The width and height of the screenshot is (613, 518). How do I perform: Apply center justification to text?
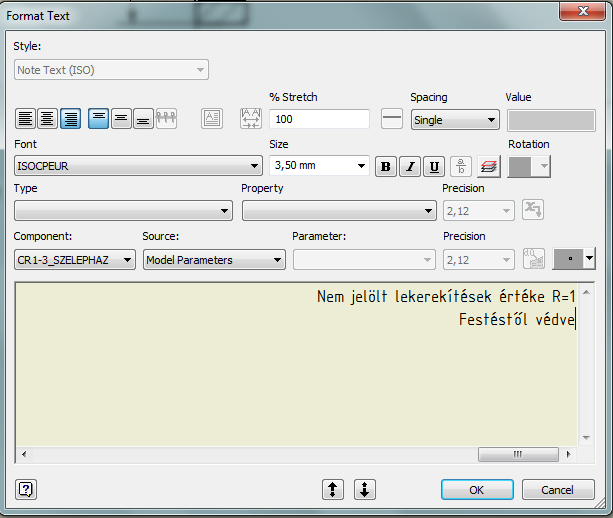click(x=48, y=118)
